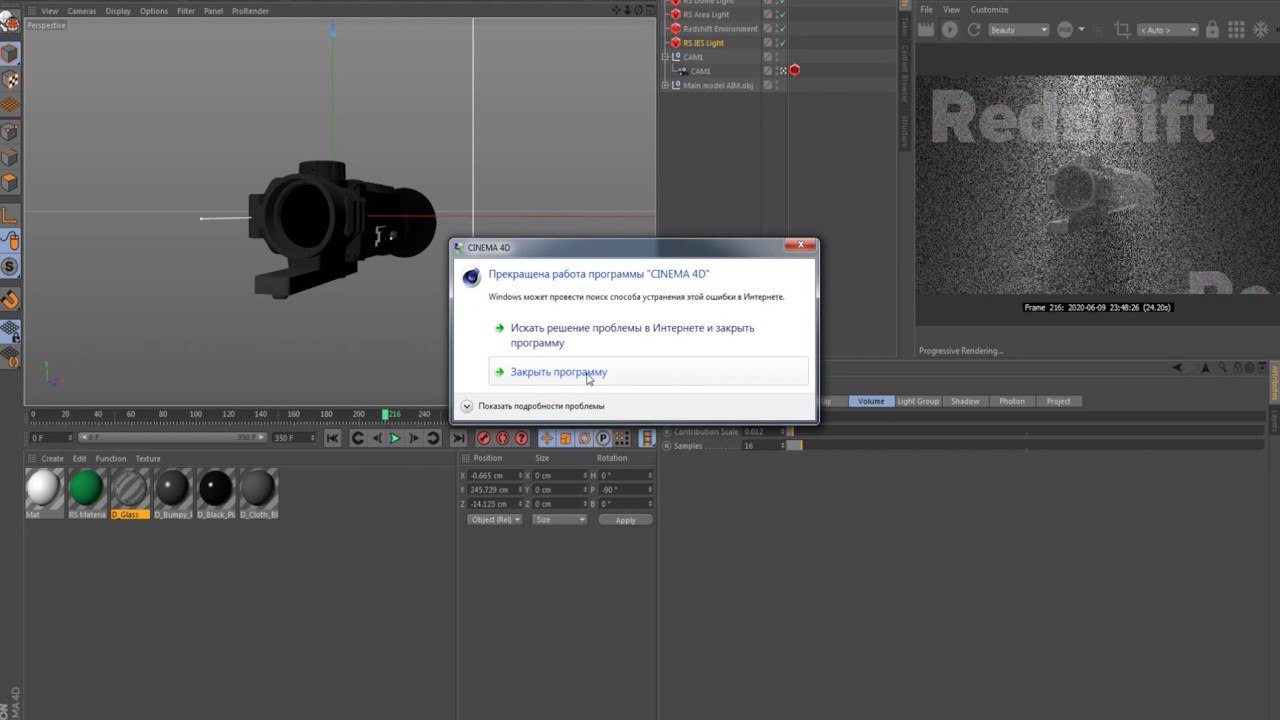Open the Edit menu in material manager
Viewport: 1280px width, 720px height.
click(79, 459)
